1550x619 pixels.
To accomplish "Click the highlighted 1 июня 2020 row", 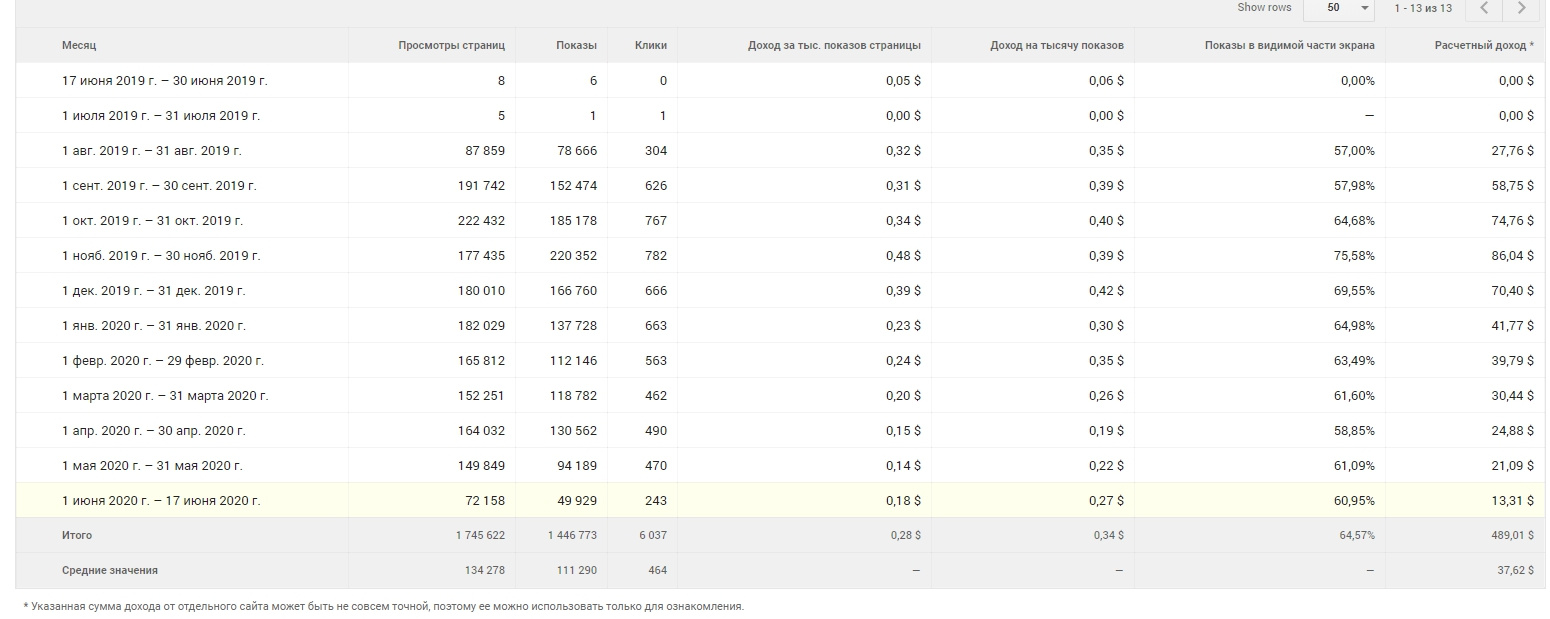I will pos(161,500).
